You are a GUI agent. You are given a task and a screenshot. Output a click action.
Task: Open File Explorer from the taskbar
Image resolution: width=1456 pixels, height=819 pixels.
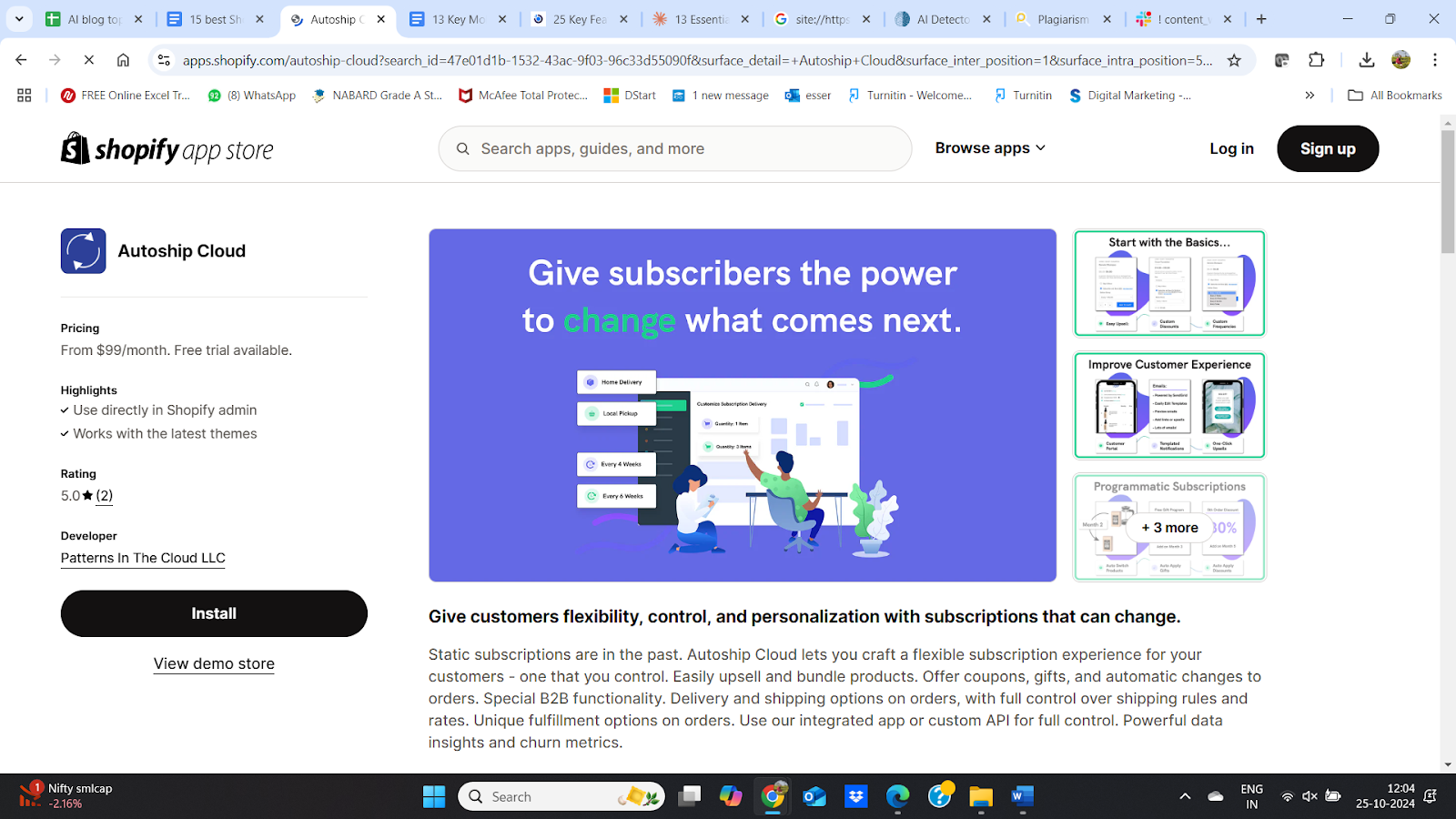point(980,796)
